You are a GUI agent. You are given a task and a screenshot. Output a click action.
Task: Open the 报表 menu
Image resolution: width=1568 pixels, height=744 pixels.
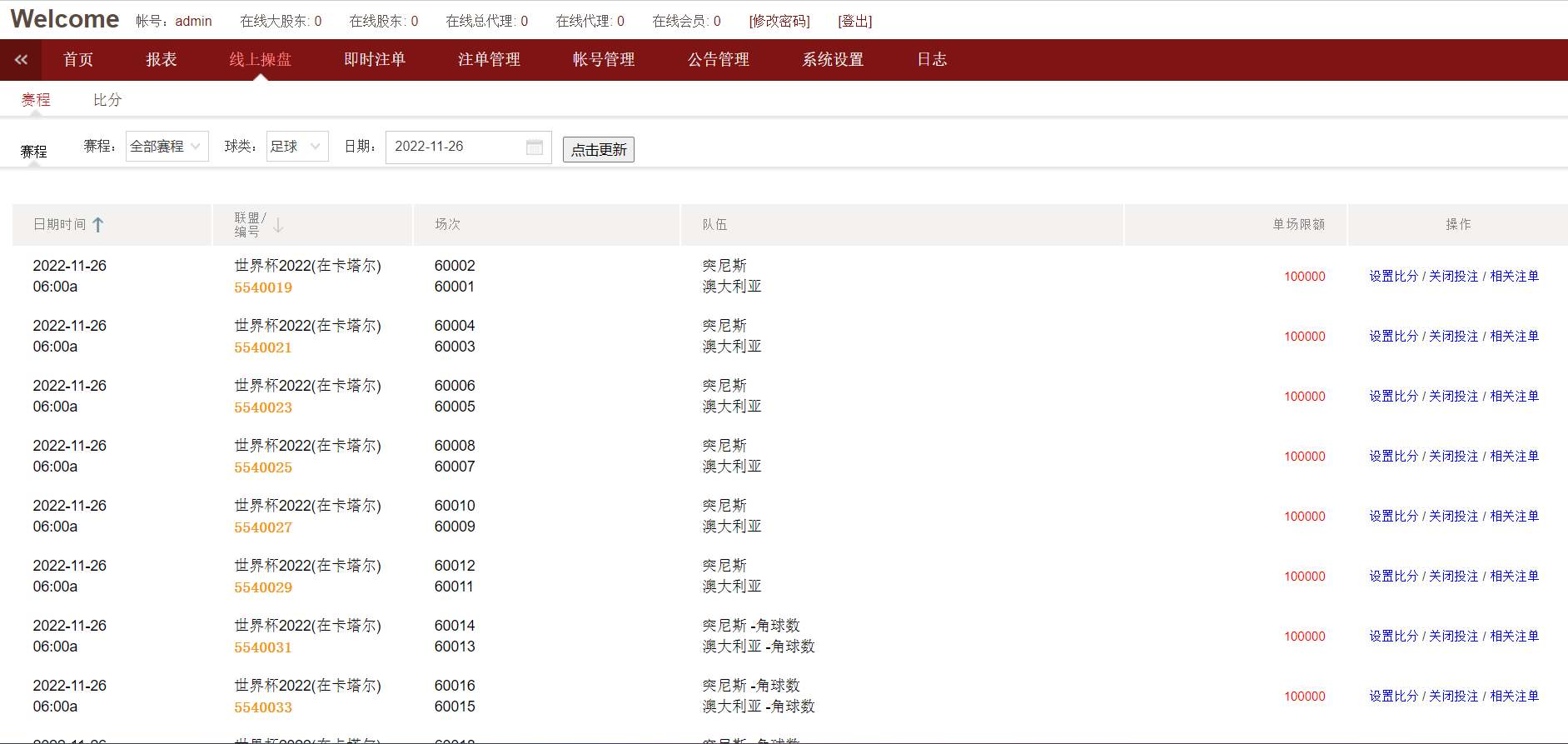[x=161, y=60]
